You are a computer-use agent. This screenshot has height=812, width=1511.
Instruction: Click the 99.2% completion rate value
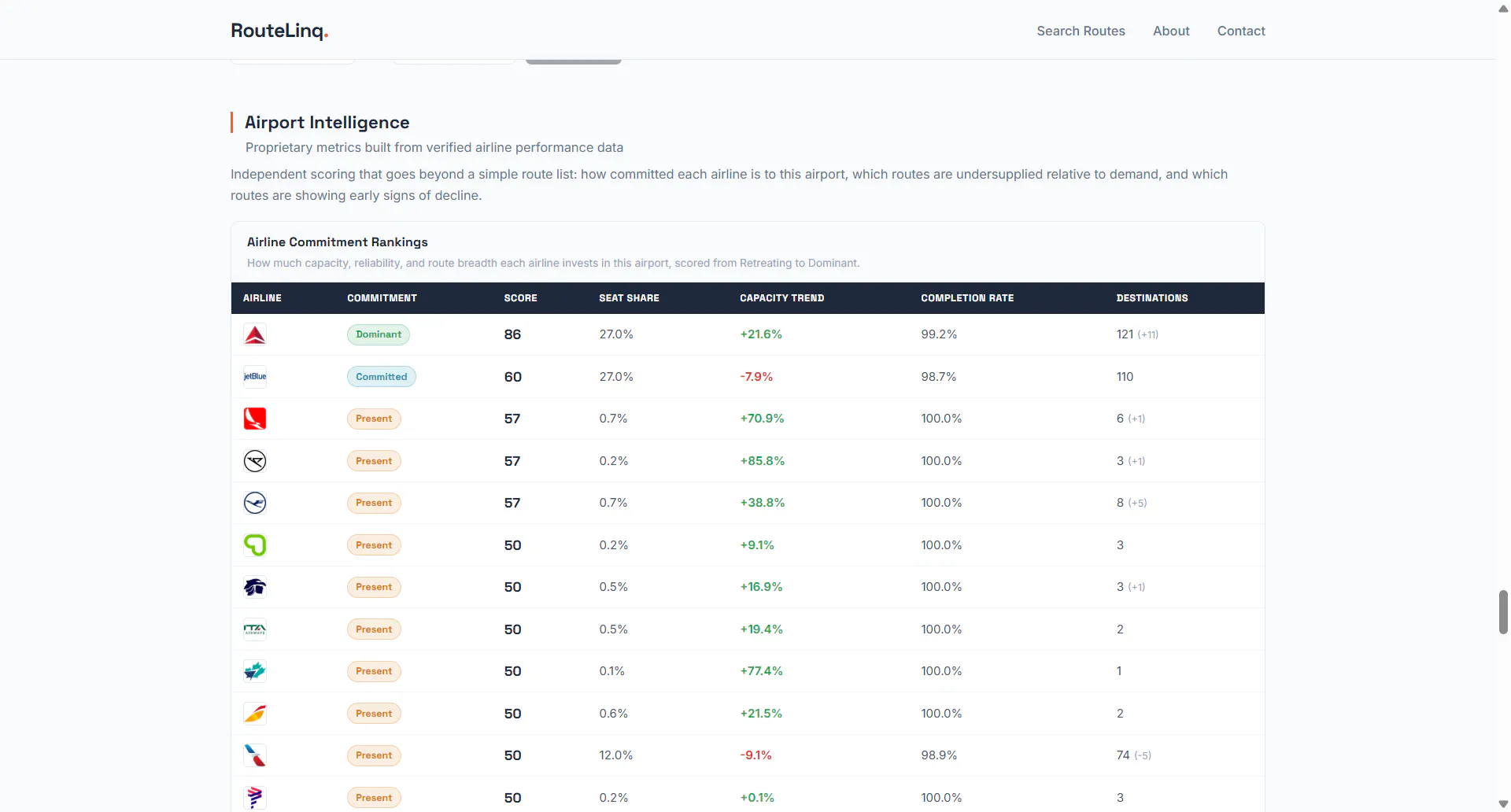[939, 334]
